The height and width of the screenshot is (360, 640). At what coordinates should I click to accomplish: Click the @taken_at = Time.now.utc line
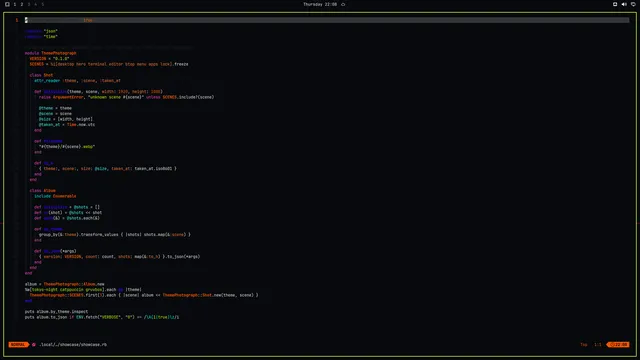click(x=67, y=124)
